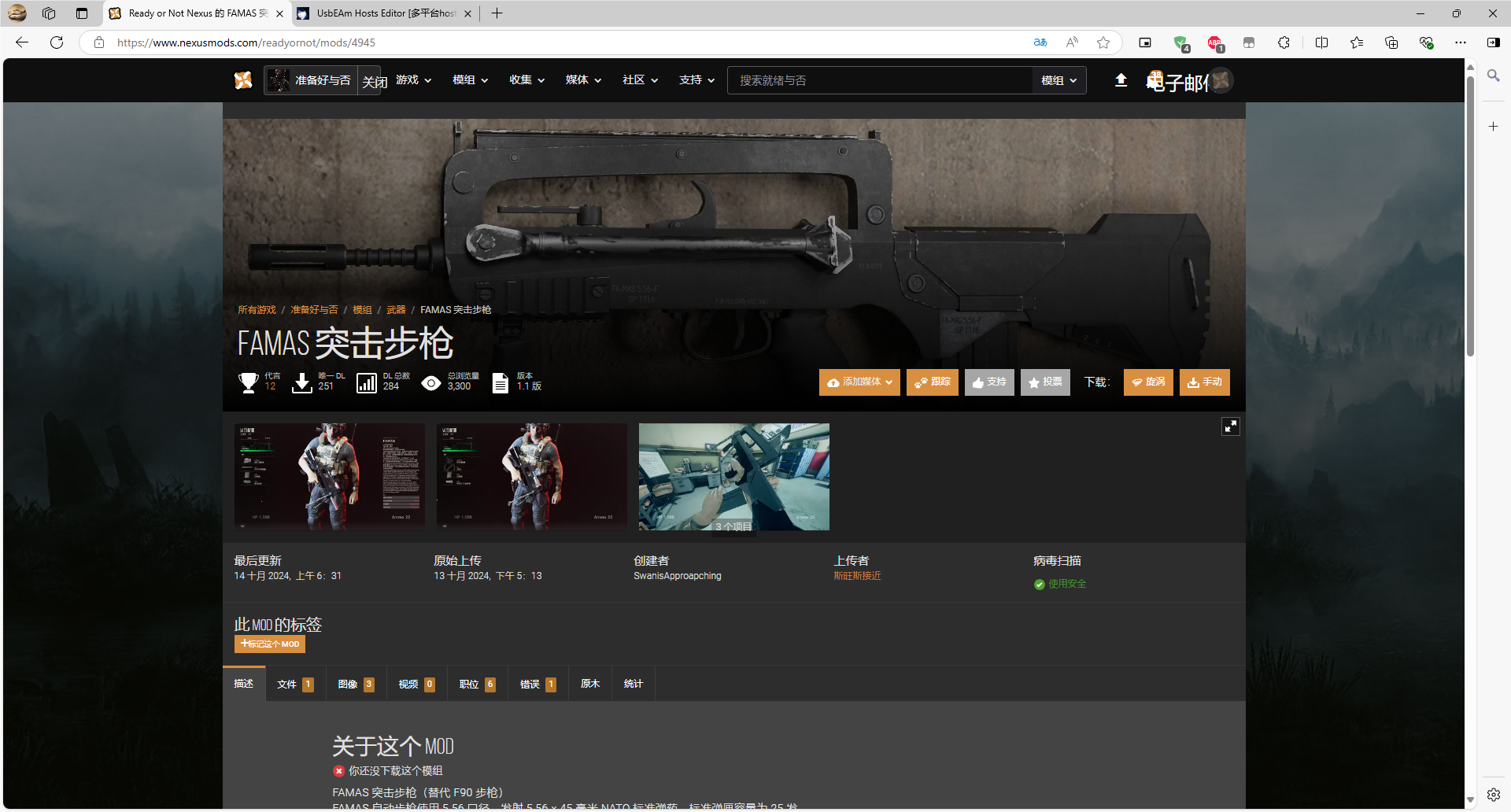Click the grey 支持 endorse button
The image size is (1511, 812).
(989, 382)
